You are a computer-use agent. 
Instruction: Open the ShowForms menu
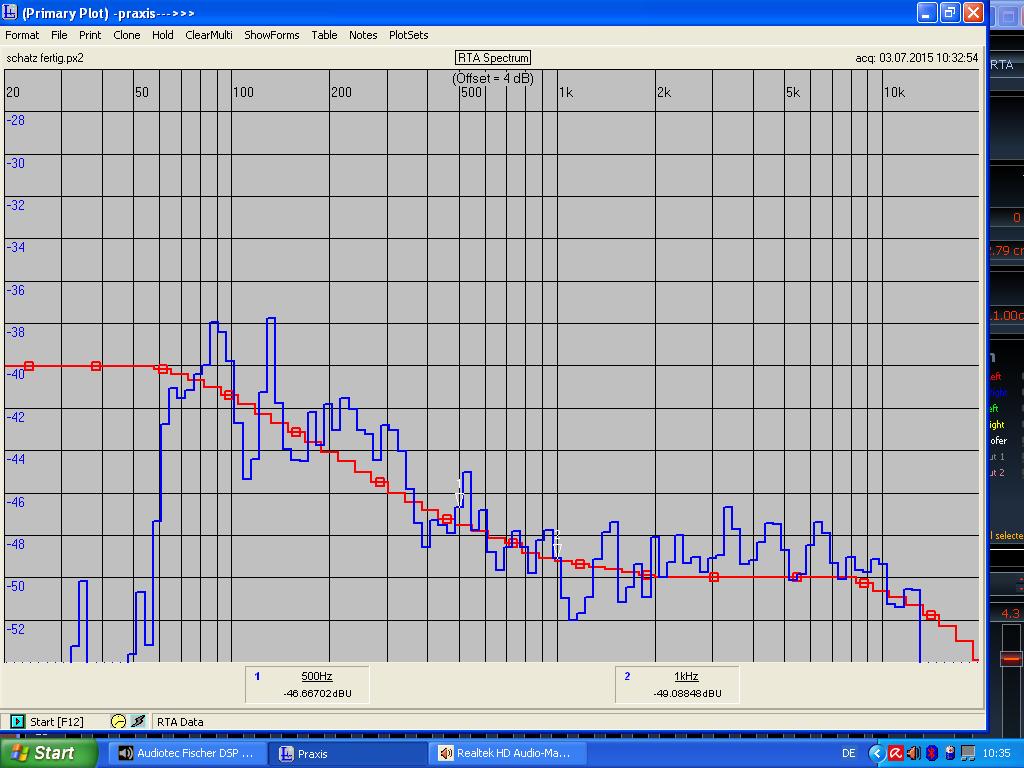[x=271, y=35]
